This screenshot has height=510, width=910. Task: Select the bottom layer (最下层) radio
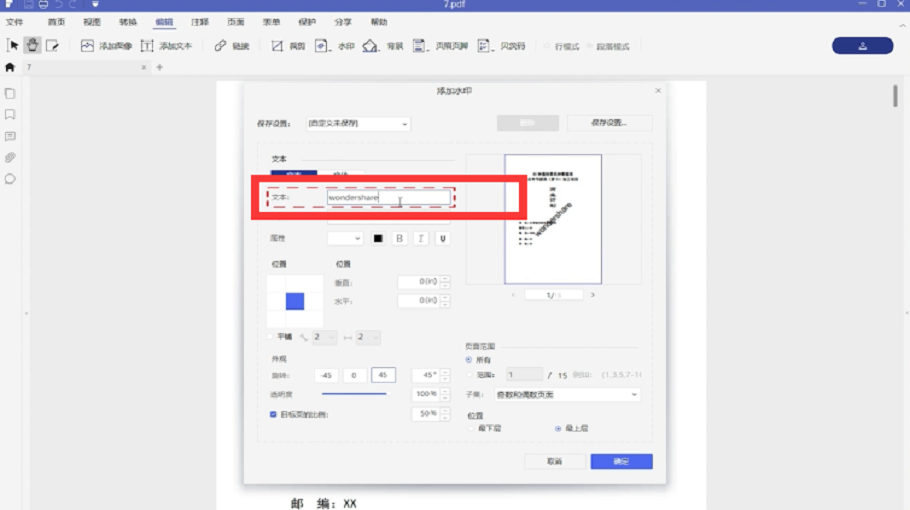[x=471, y=428]
